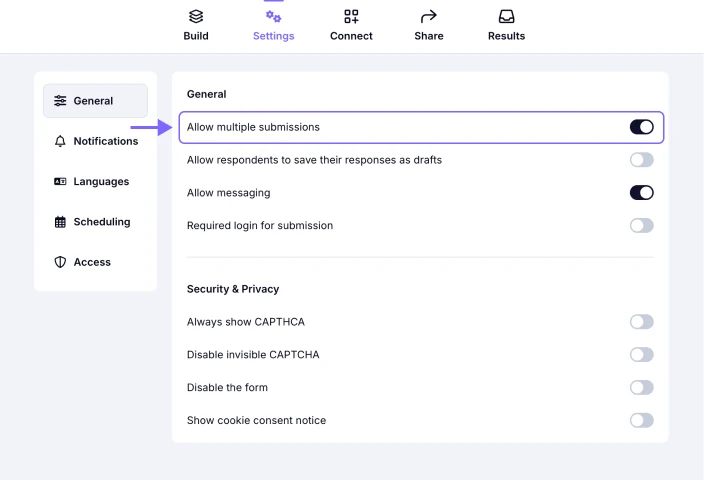Disable the Allow messaging switch
Image resolution: width=704 pixels, height=480 pixels.
pos(641,192)
